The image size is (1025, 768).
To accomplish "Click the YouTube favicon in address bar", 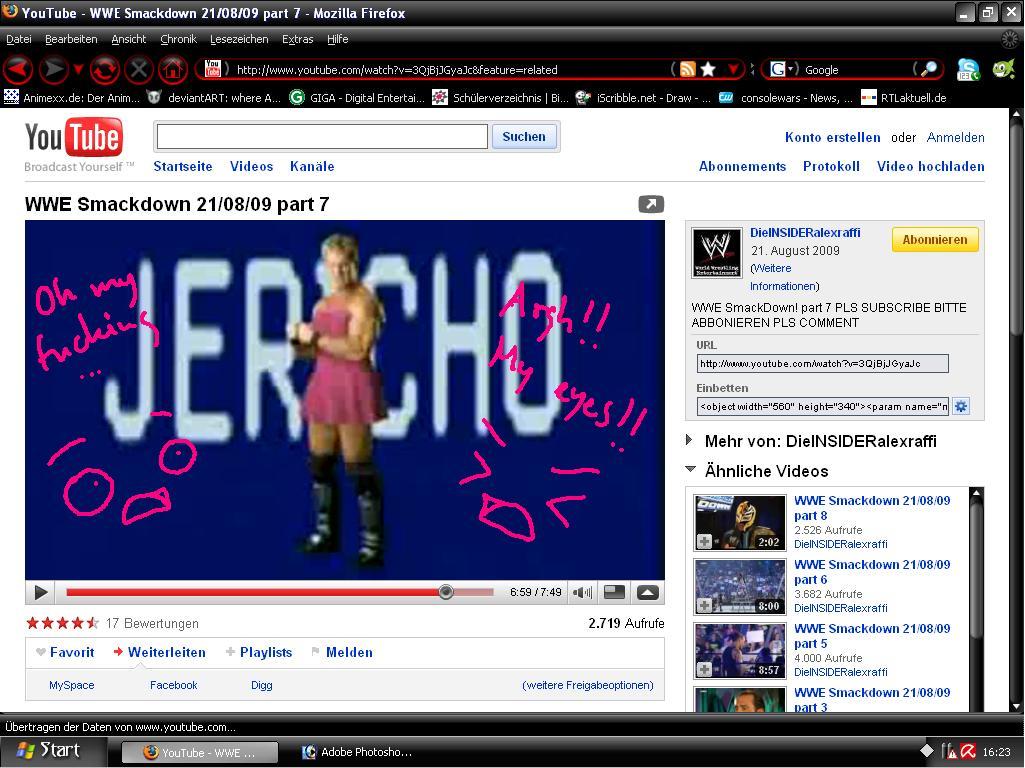I will 212,69.
